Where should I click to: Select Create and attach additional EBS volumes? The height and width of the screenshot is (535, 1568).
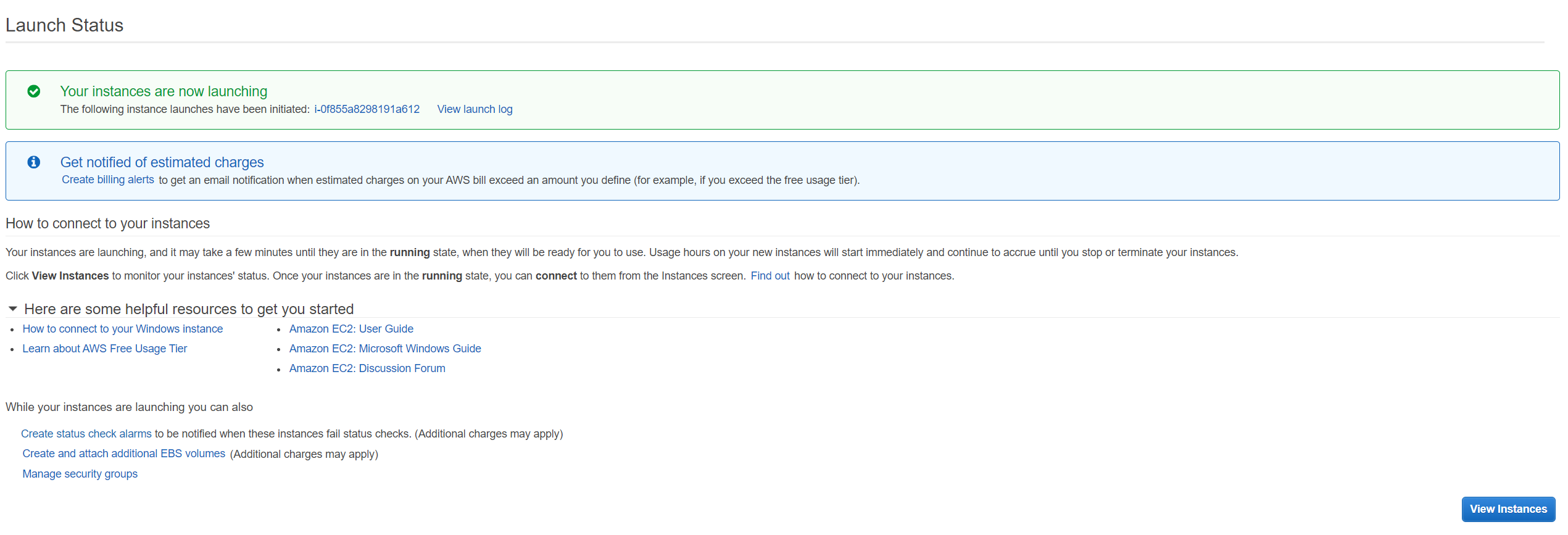pos(124,454)
